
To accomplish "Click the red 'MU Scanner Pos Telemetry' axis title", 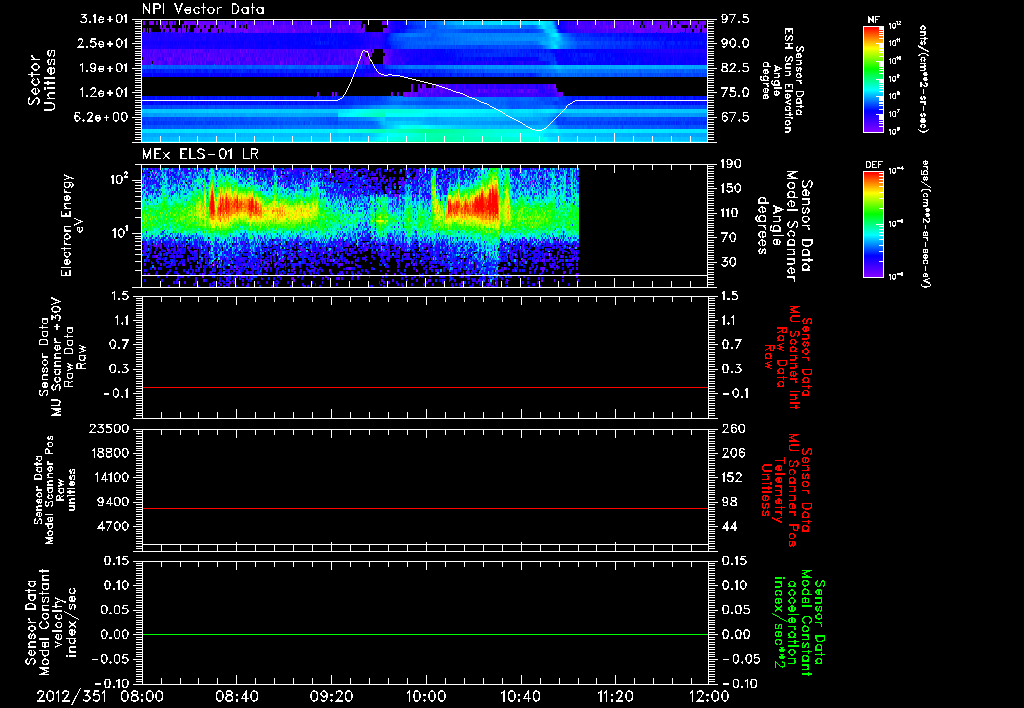I will coord(786,490).
